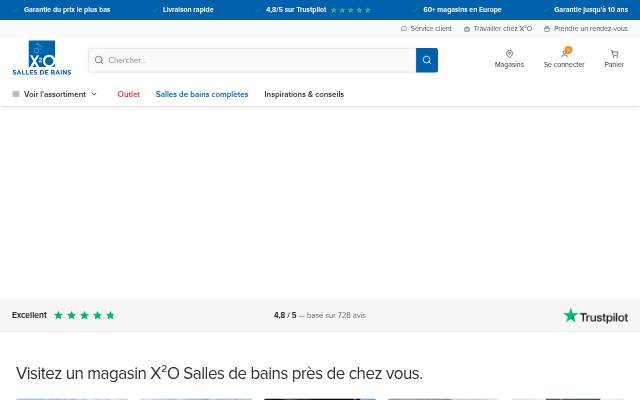
Task: Open the Voir l'assortiment menu
Action: [x=55, y=94]
